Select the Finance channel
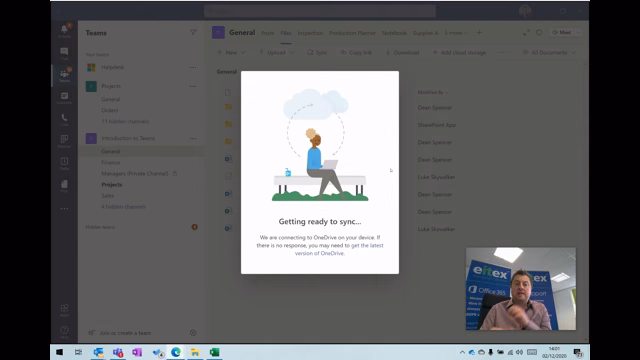 111,162
